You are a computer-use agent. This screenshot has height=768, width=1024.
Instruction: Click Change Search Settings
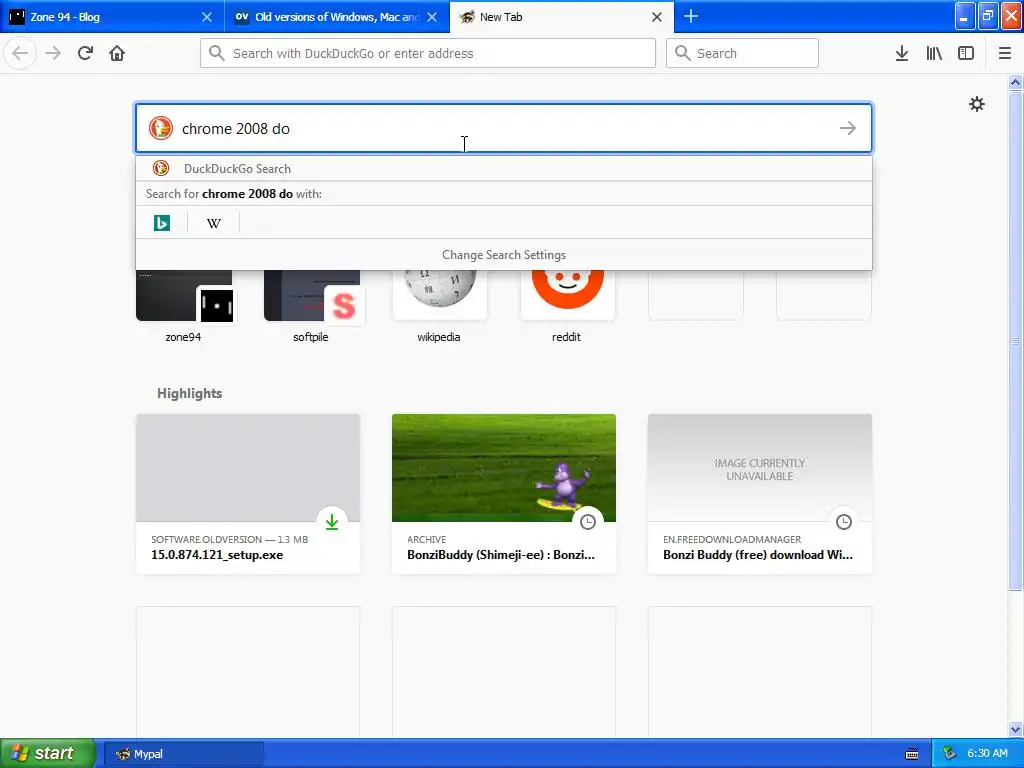coord(504,255)
